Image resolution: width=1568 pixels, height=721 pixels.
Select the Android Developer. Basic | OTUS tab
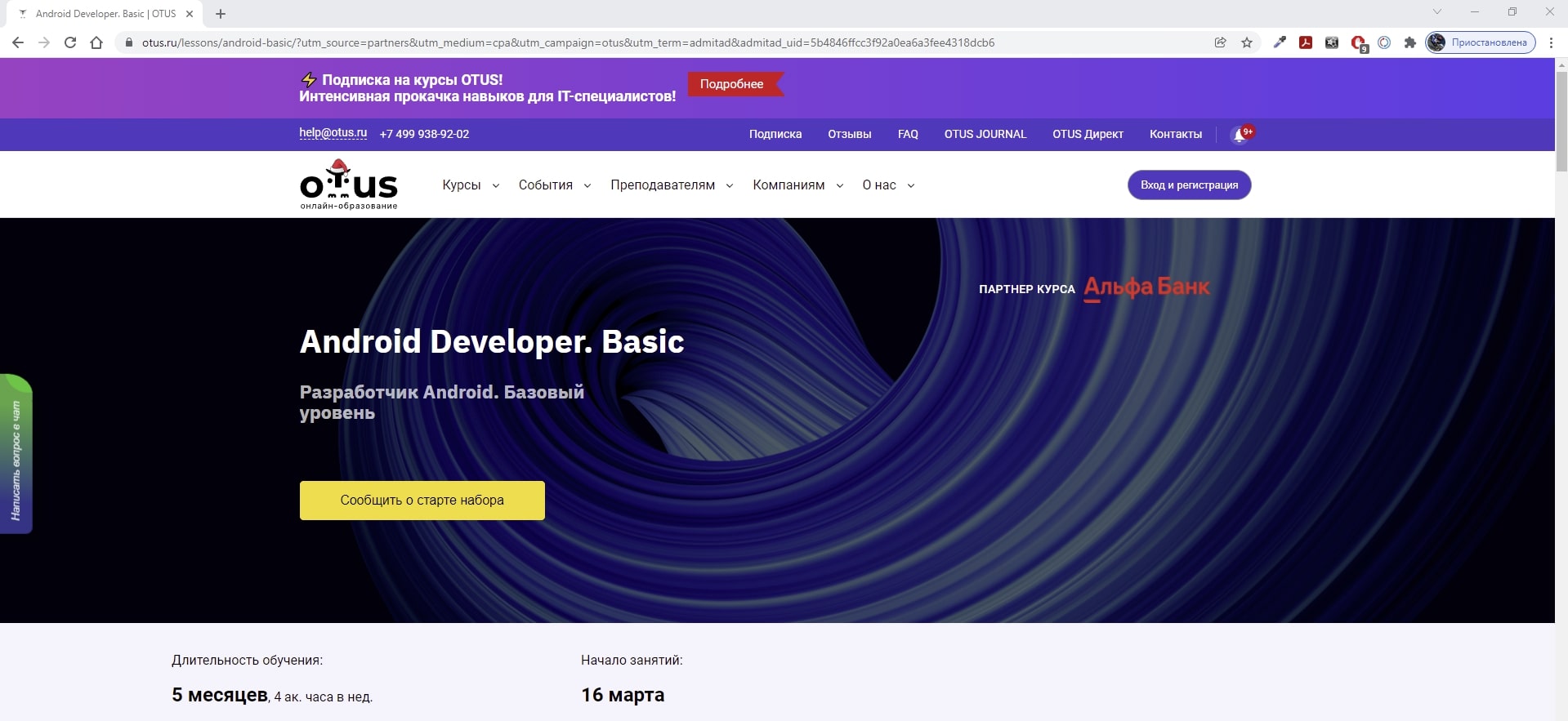pos(105,14)
